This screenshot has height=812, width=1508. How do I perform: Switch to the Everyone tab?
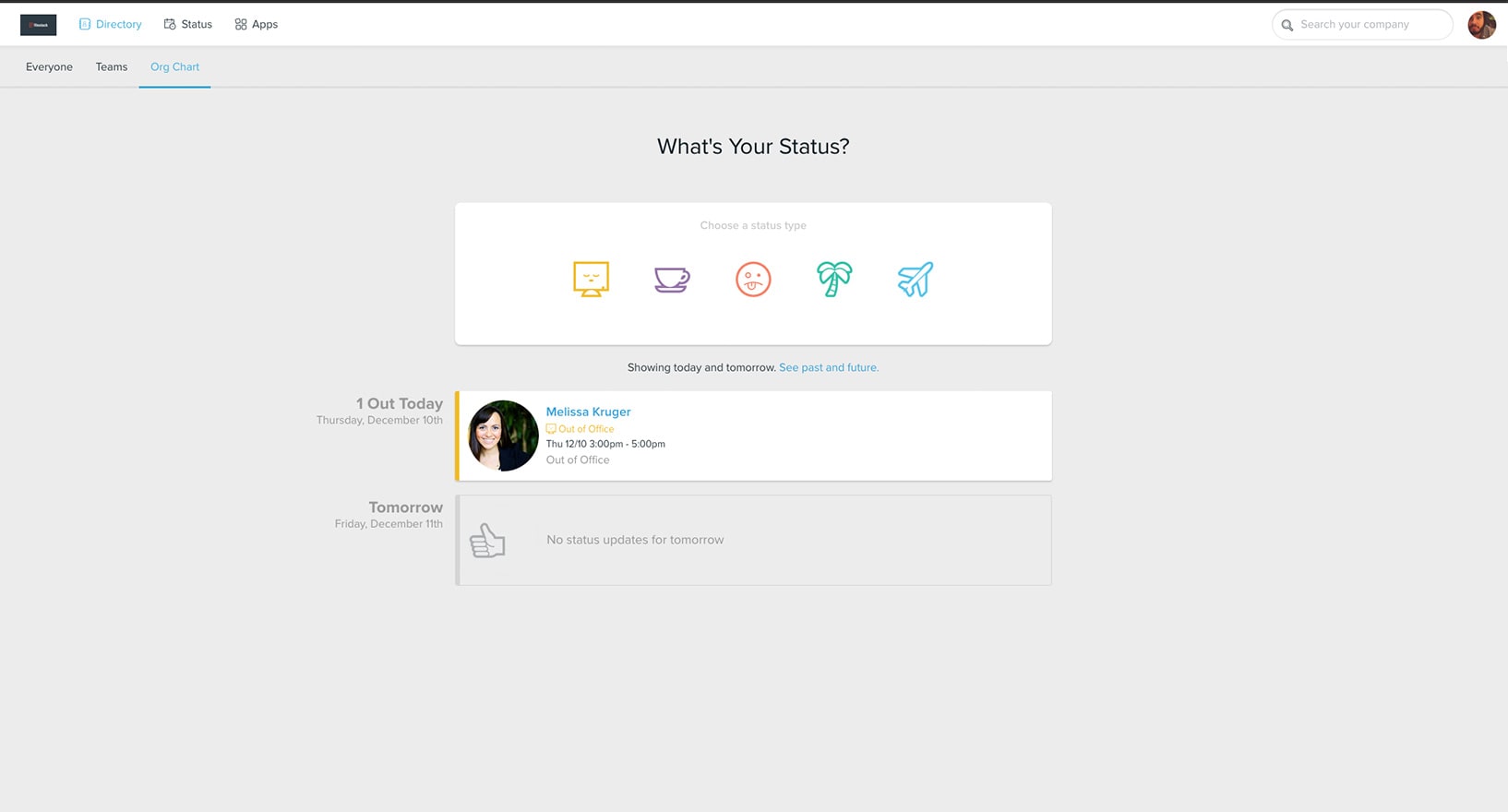(x=49, y=66)
